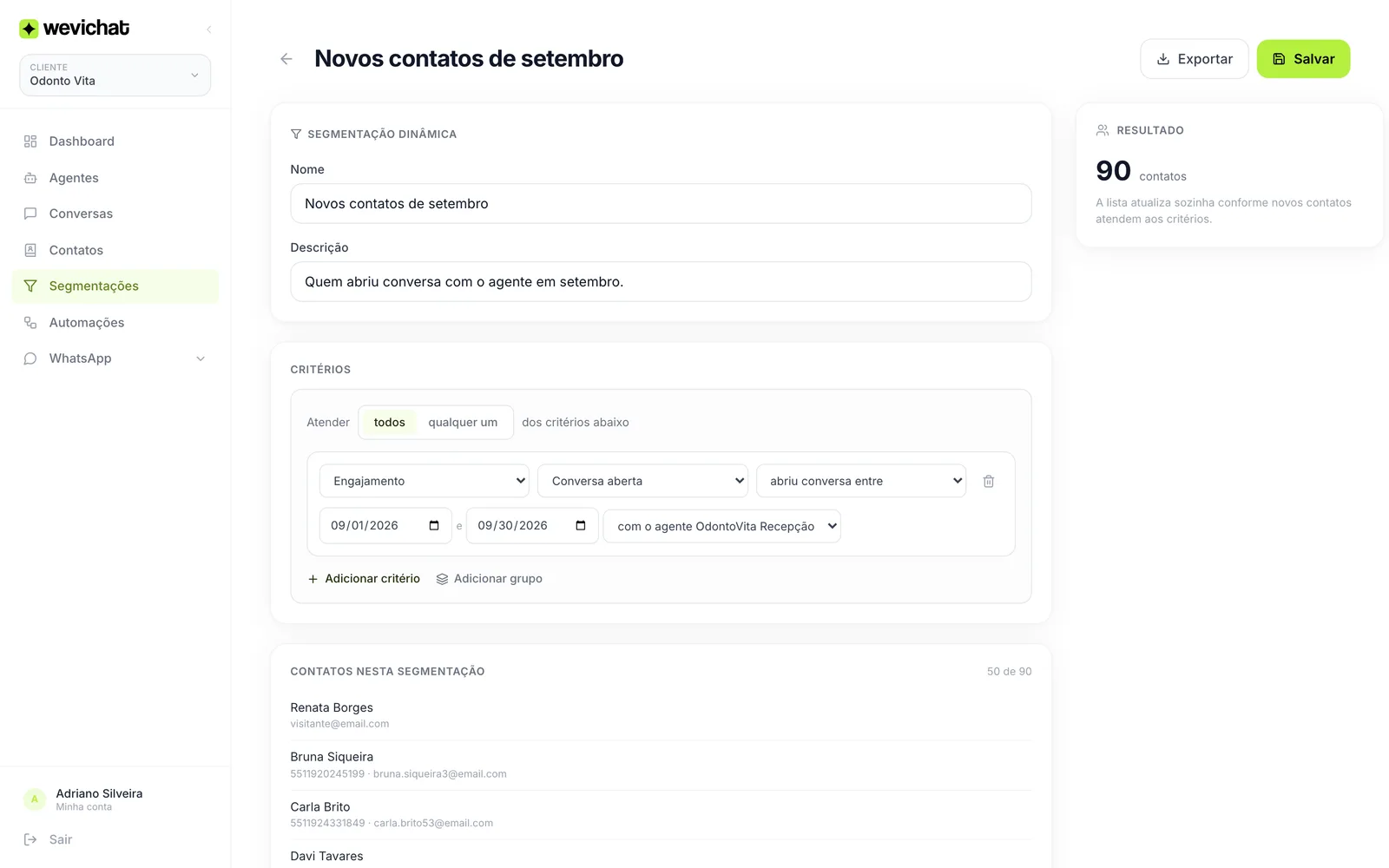Screen dimensions: 1389x868
Task: Click the Agentes robot icon
Action: coord(30,178)
